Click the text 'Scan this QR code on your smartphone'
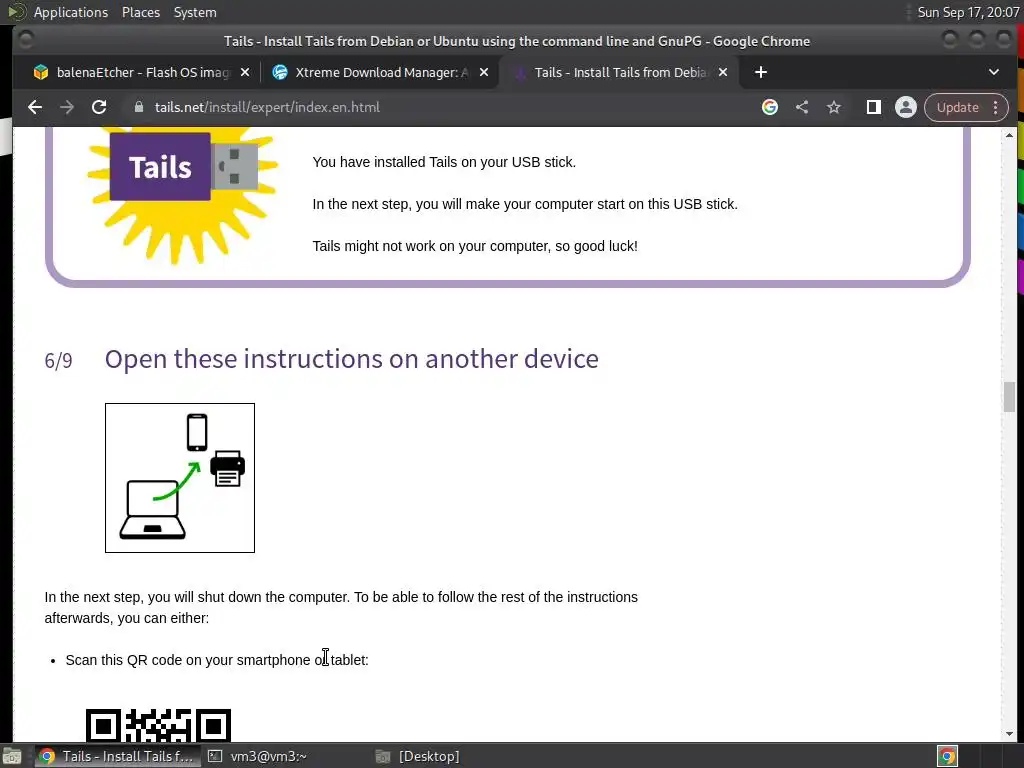1024x768 pixels. click(188, 660)
